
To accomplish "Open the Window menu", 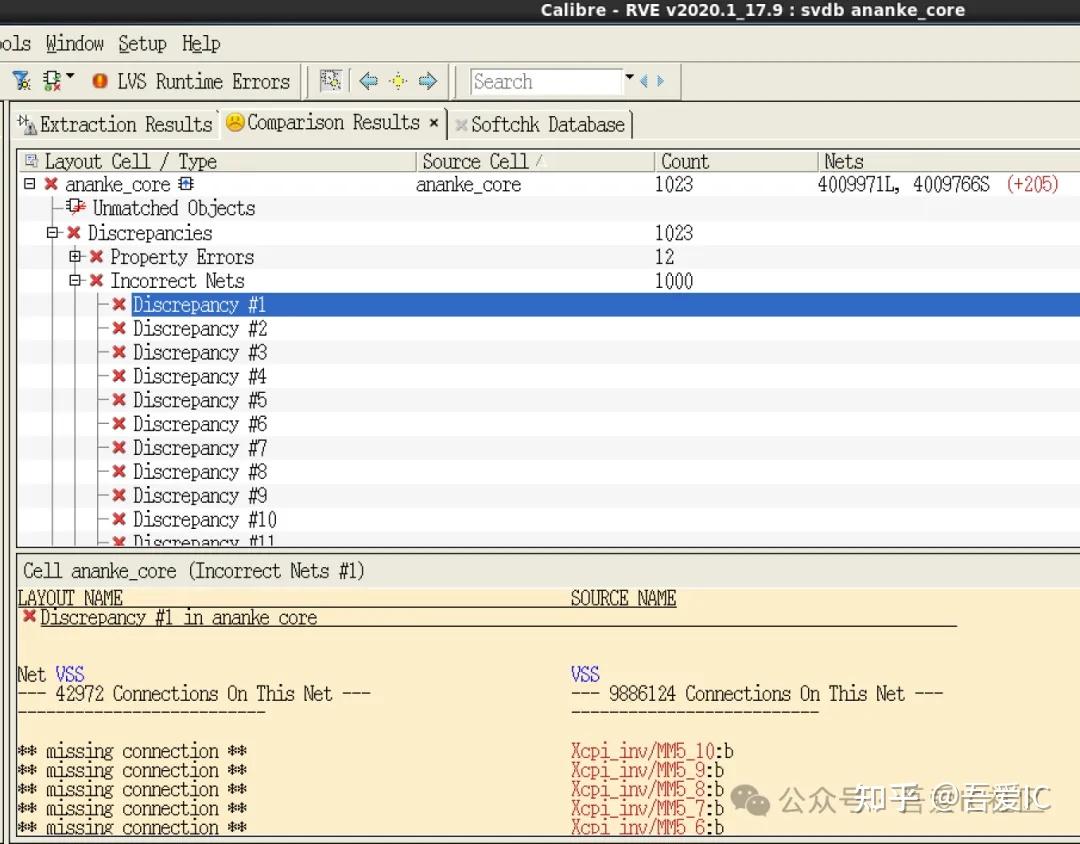I will click(x=75, y=44).
